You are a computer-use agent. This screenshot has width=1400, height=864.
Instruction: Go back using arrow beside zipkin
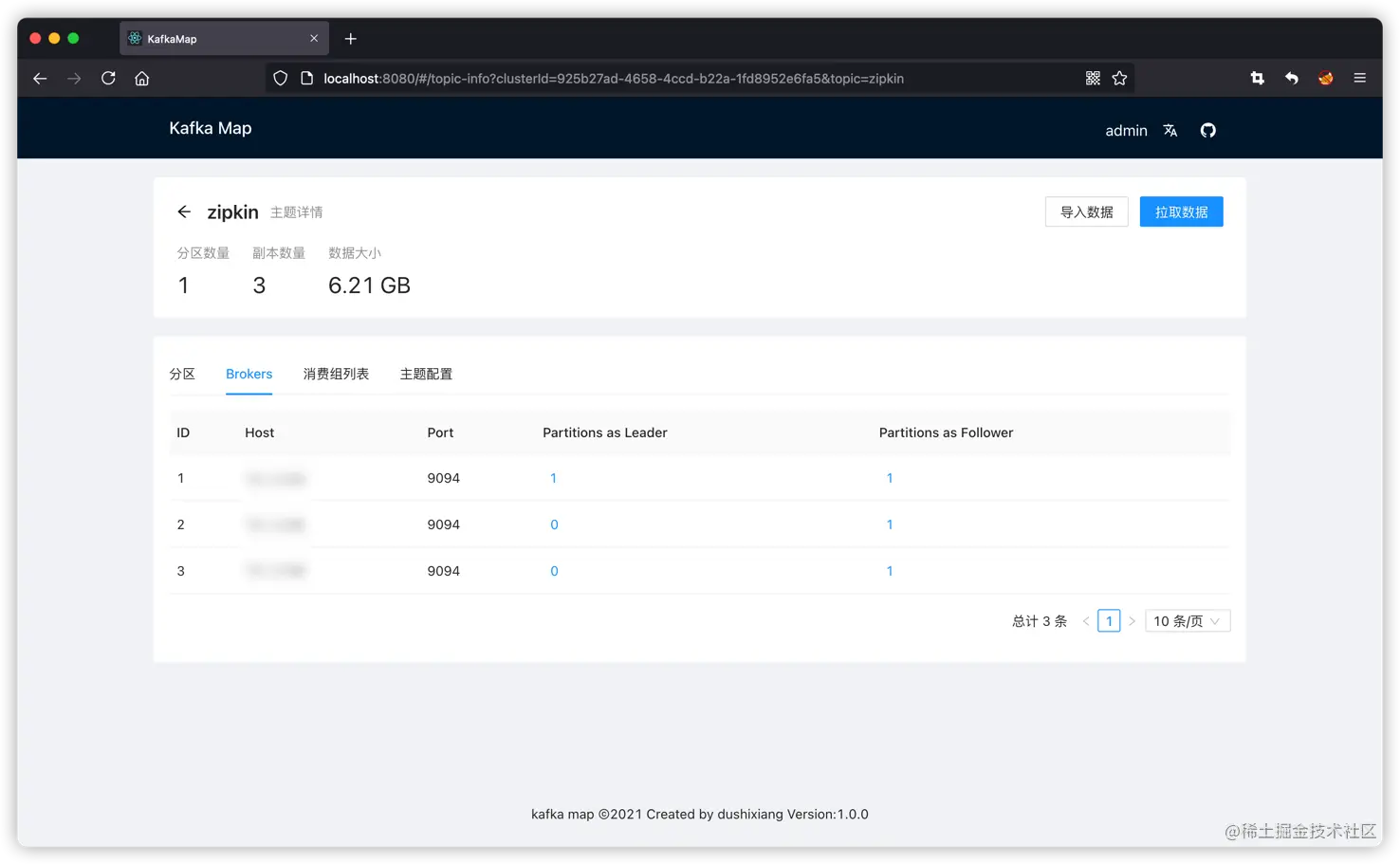point(184,211)
